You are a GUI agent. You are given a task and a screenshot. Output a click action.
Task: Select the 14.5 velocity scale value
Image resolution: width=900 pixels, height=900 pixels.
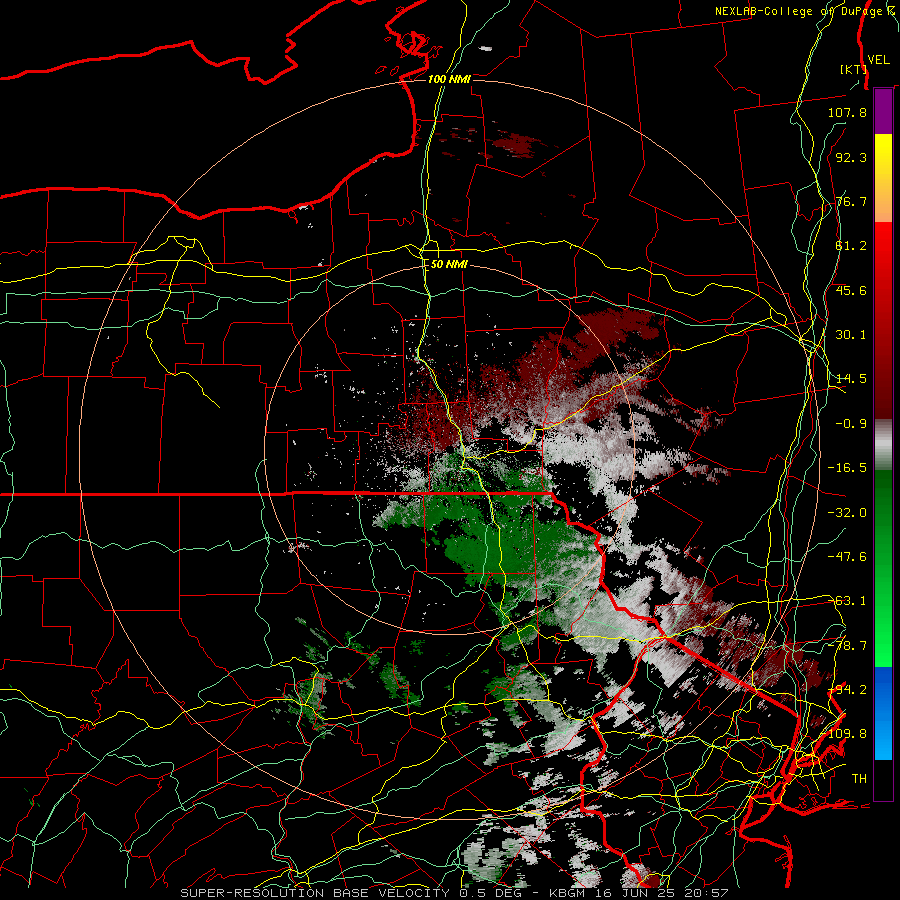point(851,379)
